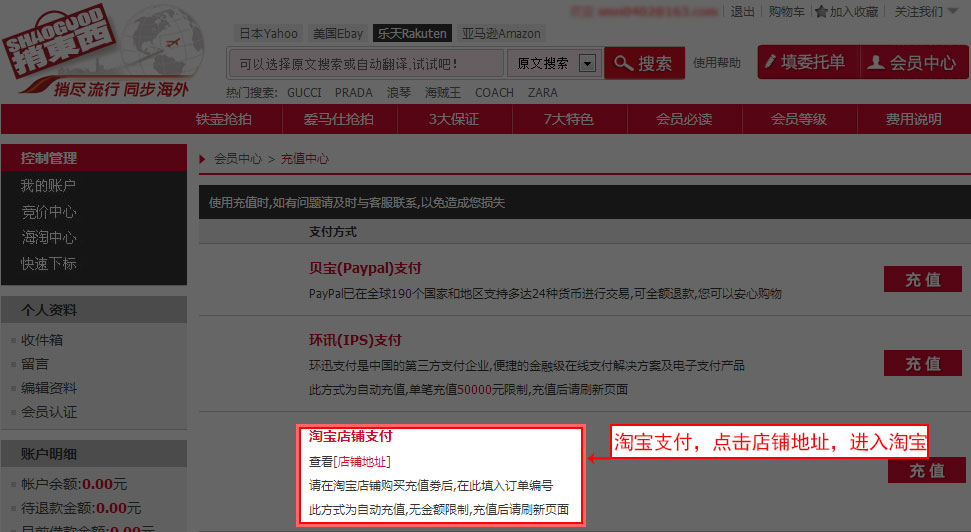Search hot keyword ZARA
Screen dimensions: 971x532
[x=542, y=92]
